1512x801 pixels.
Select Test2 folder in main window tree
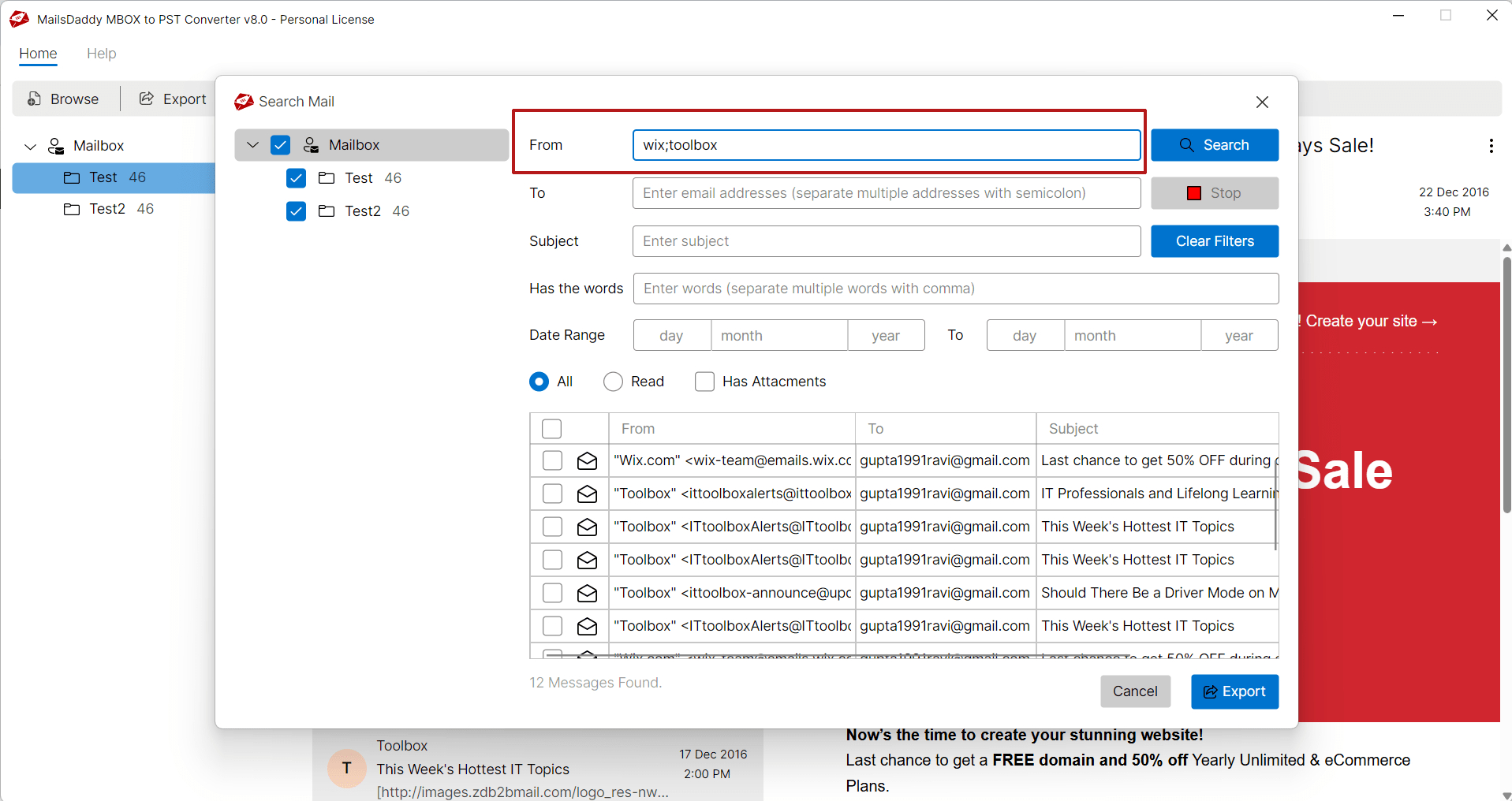(114, 209)
